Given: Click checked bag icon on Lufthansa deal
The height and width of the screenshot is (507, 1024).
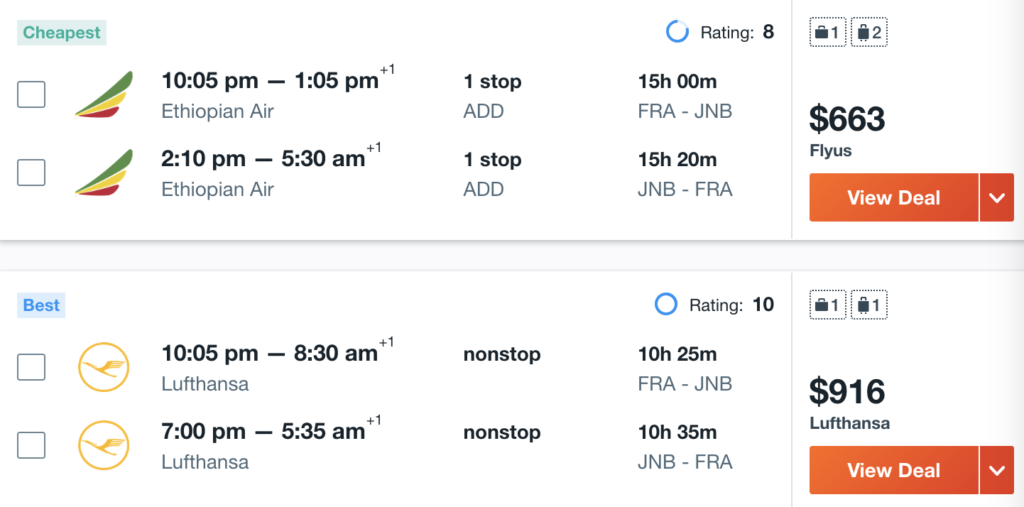Looking at the screenshot, I should (x=869, y=304).
